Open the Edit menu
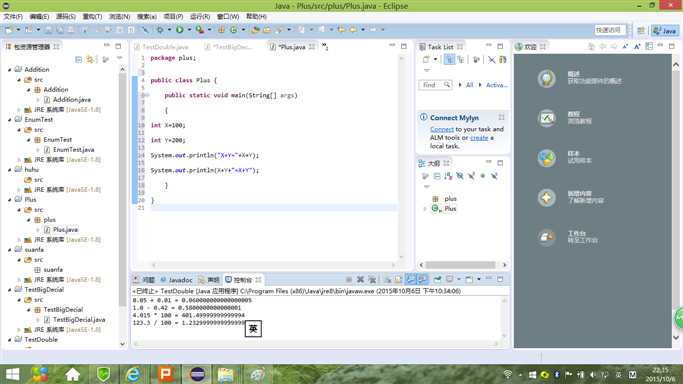Image resolution: width=683 pixels, height=384 pixels. tap(39, 17)
